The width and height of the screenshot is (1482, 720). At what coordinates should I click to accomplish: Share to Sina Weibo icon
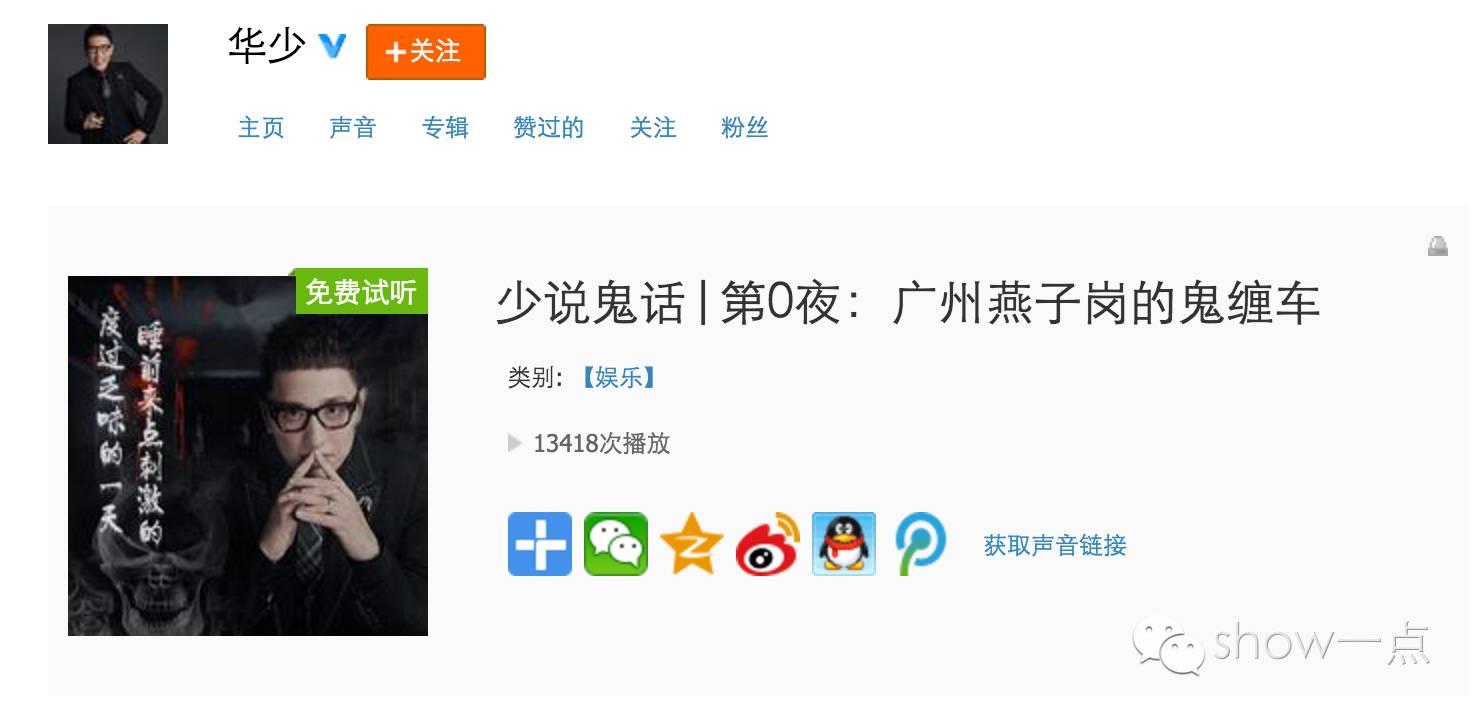[768, 544]
